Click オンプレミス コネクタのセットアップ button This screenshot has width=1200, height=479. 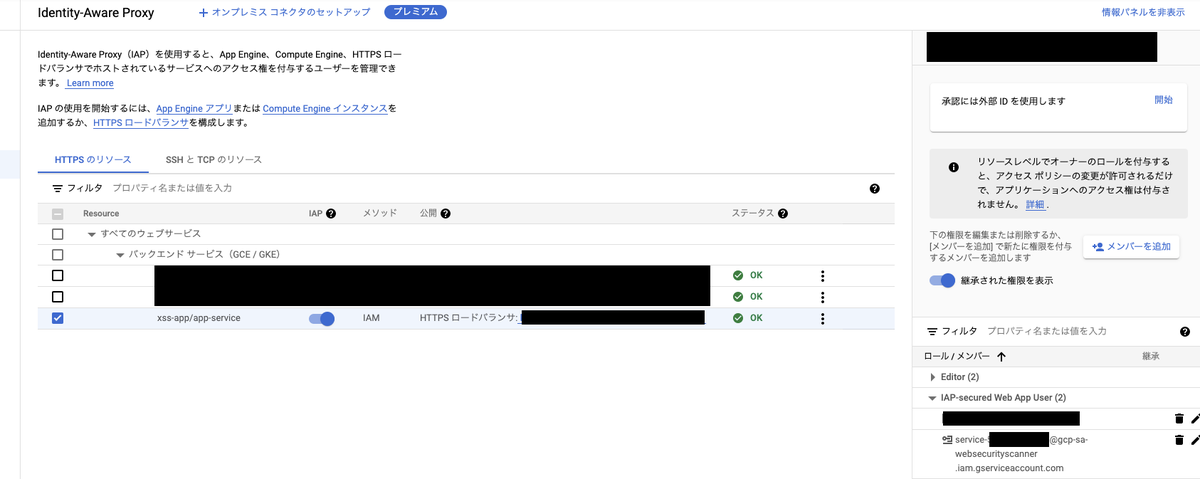[285, 12]
